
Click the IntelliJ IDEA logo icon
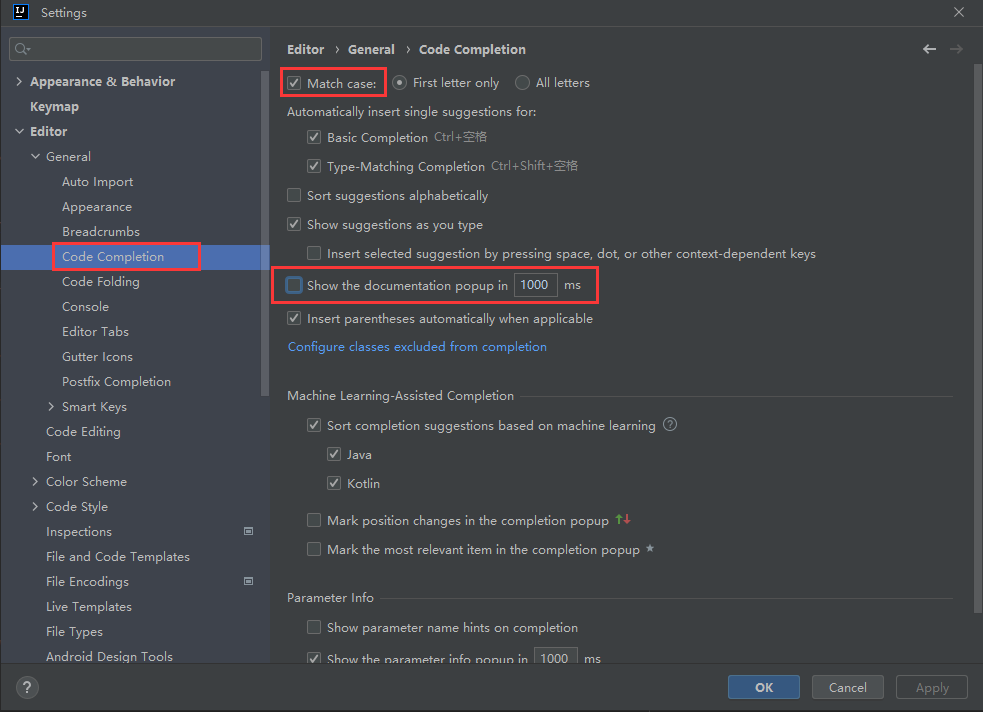[x=21, y=12]
